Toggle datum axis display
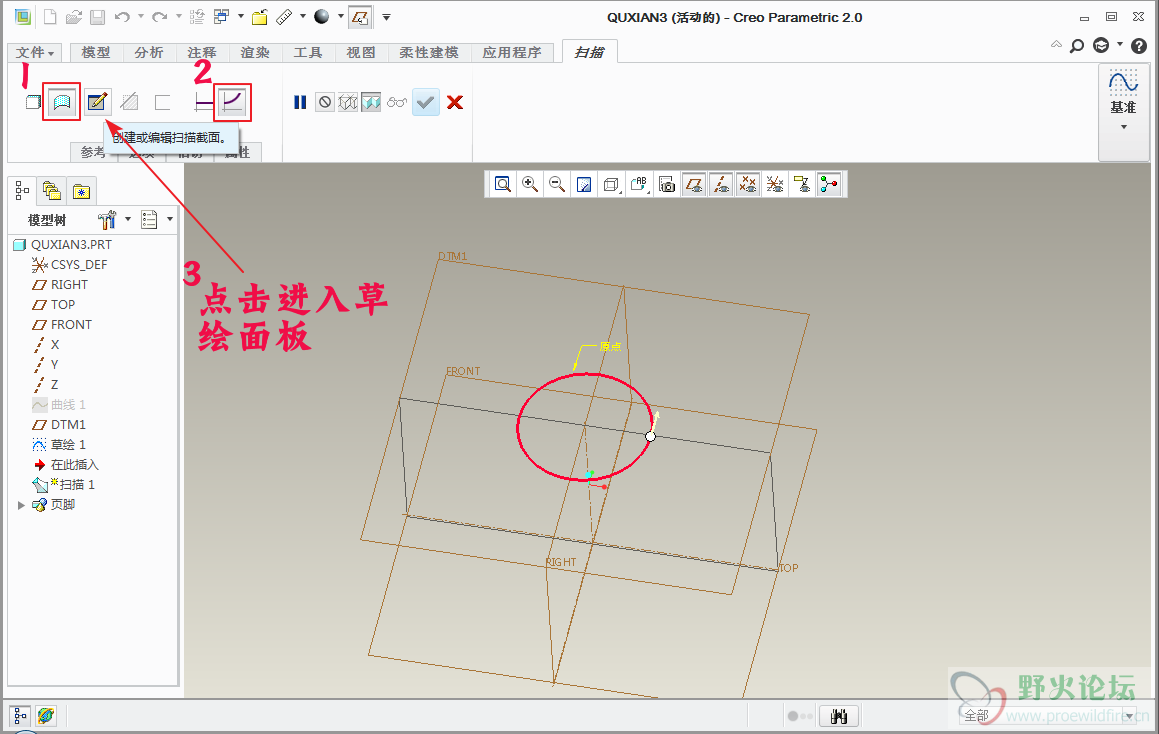This screenshot has width=1159, height=734. click(x=721, y=184)
